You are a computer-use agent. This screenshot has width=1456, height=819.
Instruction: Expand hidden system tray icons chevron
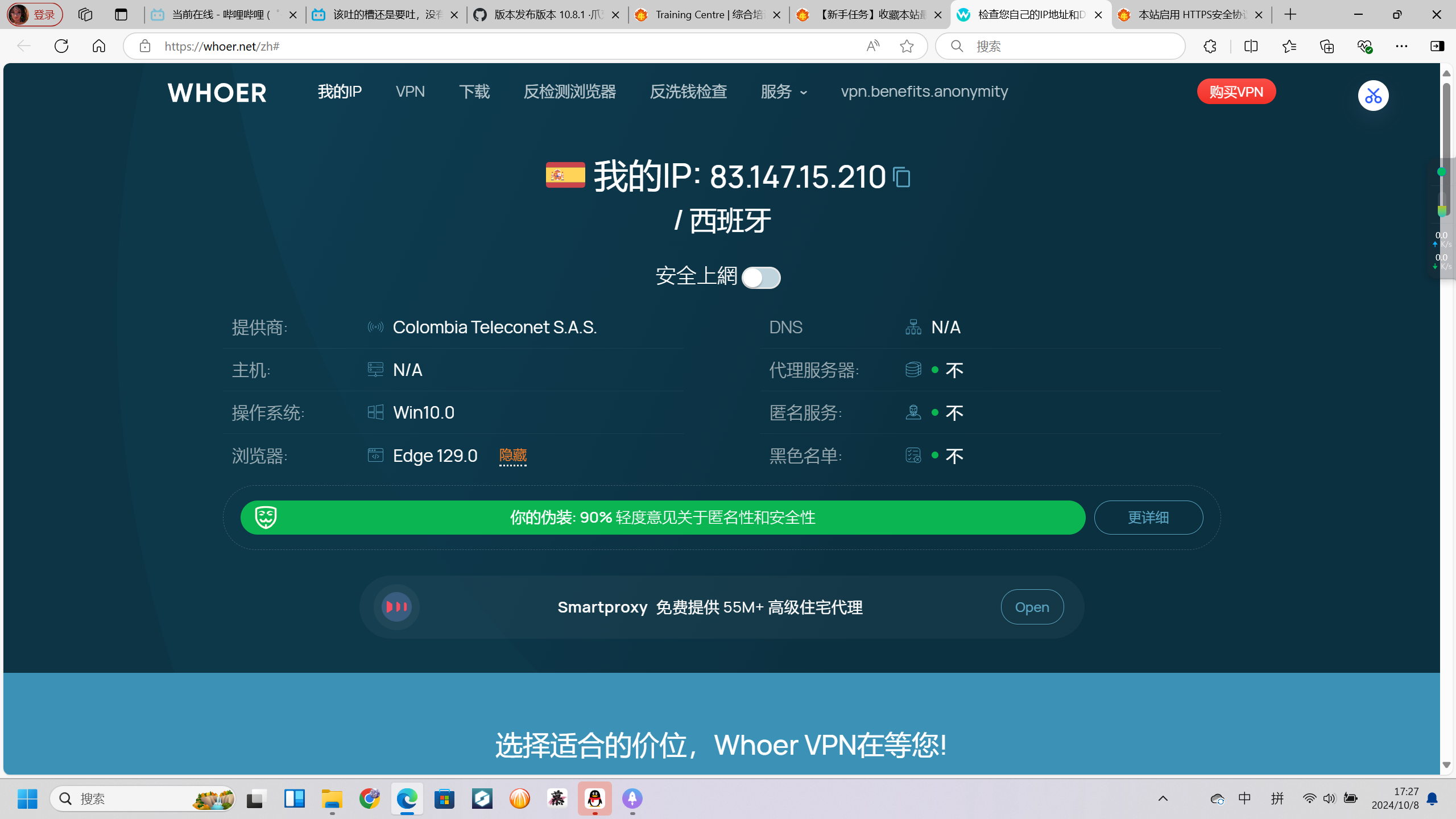1163,799
